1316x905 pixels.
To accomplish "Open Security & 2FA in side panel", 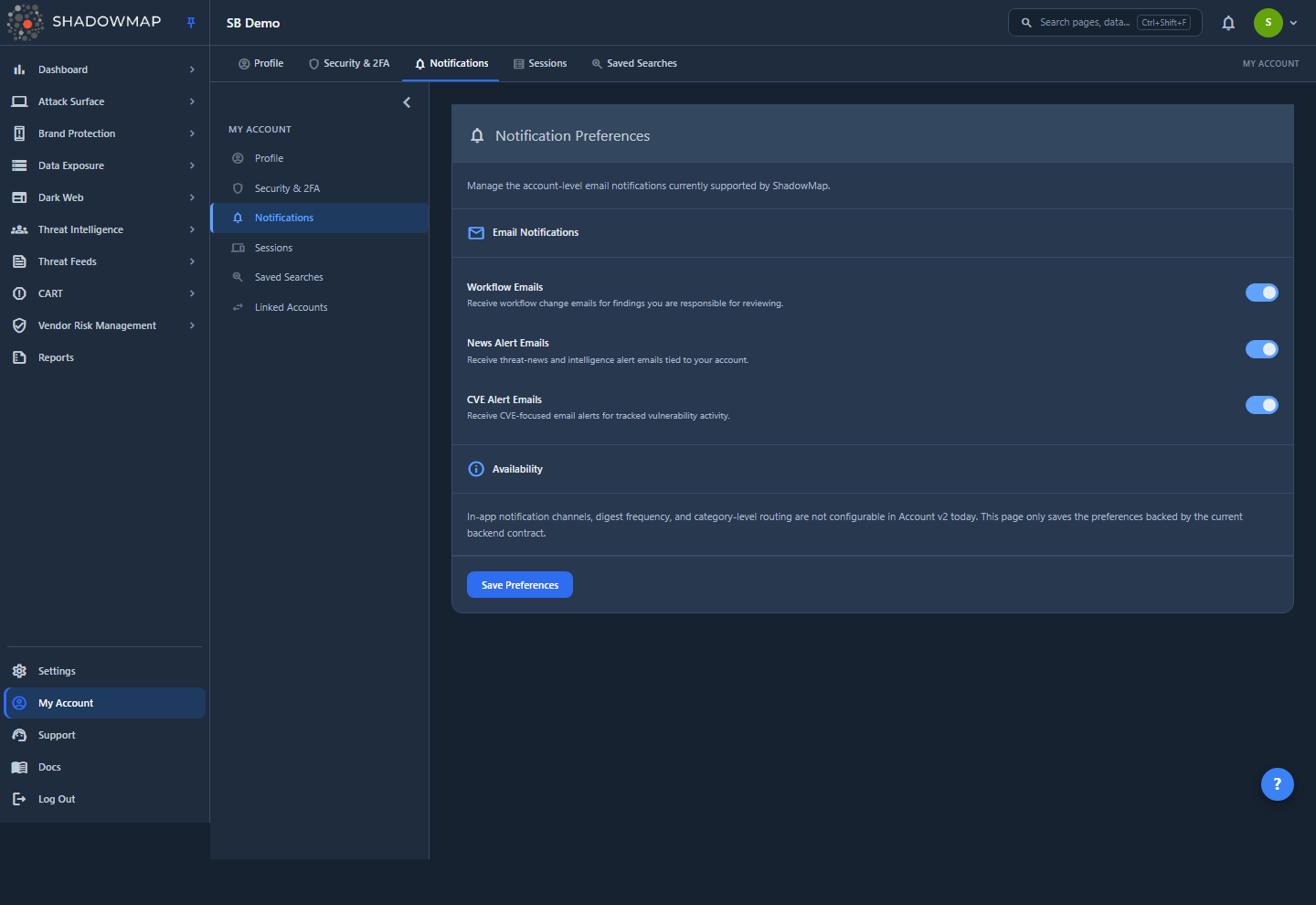I will tap(319, 188).
